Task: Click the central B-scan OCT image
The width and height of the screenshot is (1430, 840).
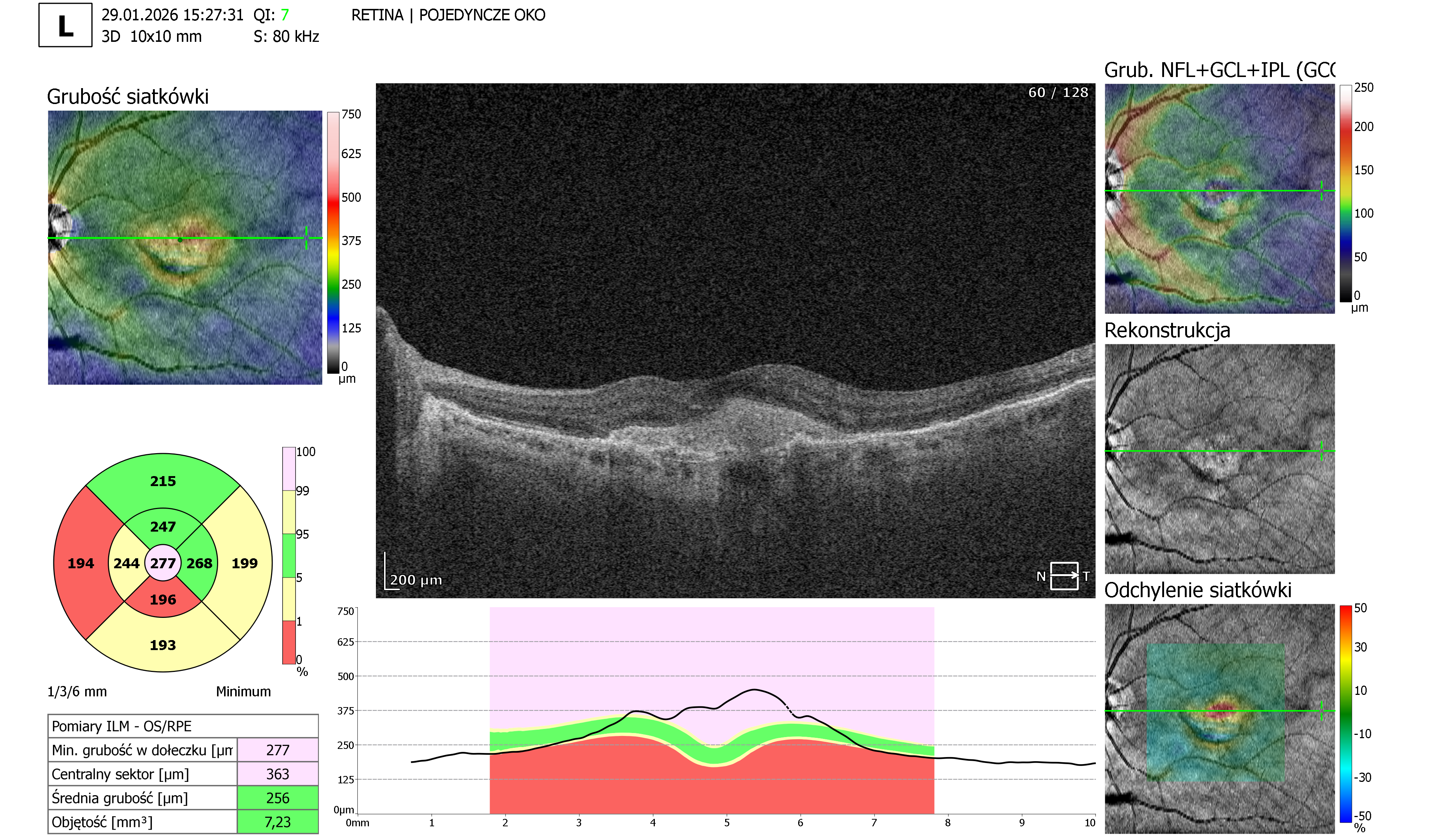Action: click(x=736, y=340)
